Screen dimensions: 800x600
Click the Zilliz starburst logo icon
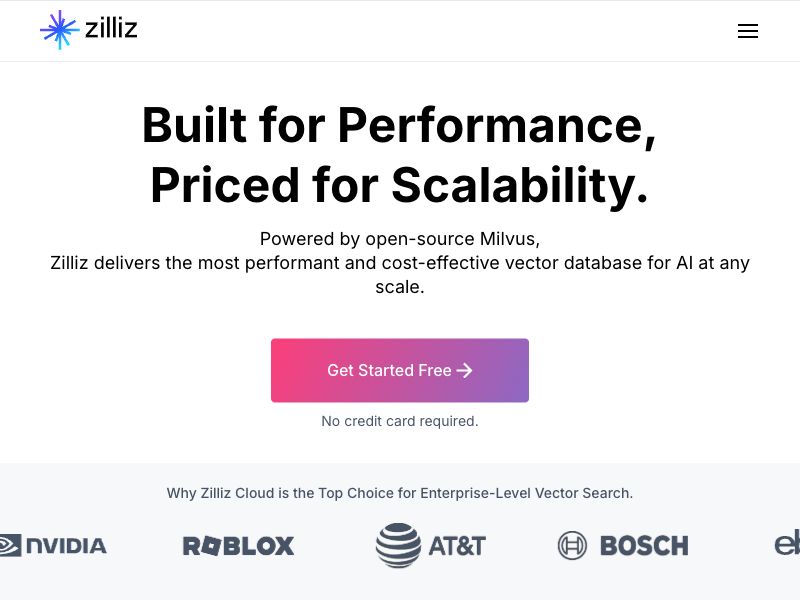pyautogui.click(x=59, y=30)
